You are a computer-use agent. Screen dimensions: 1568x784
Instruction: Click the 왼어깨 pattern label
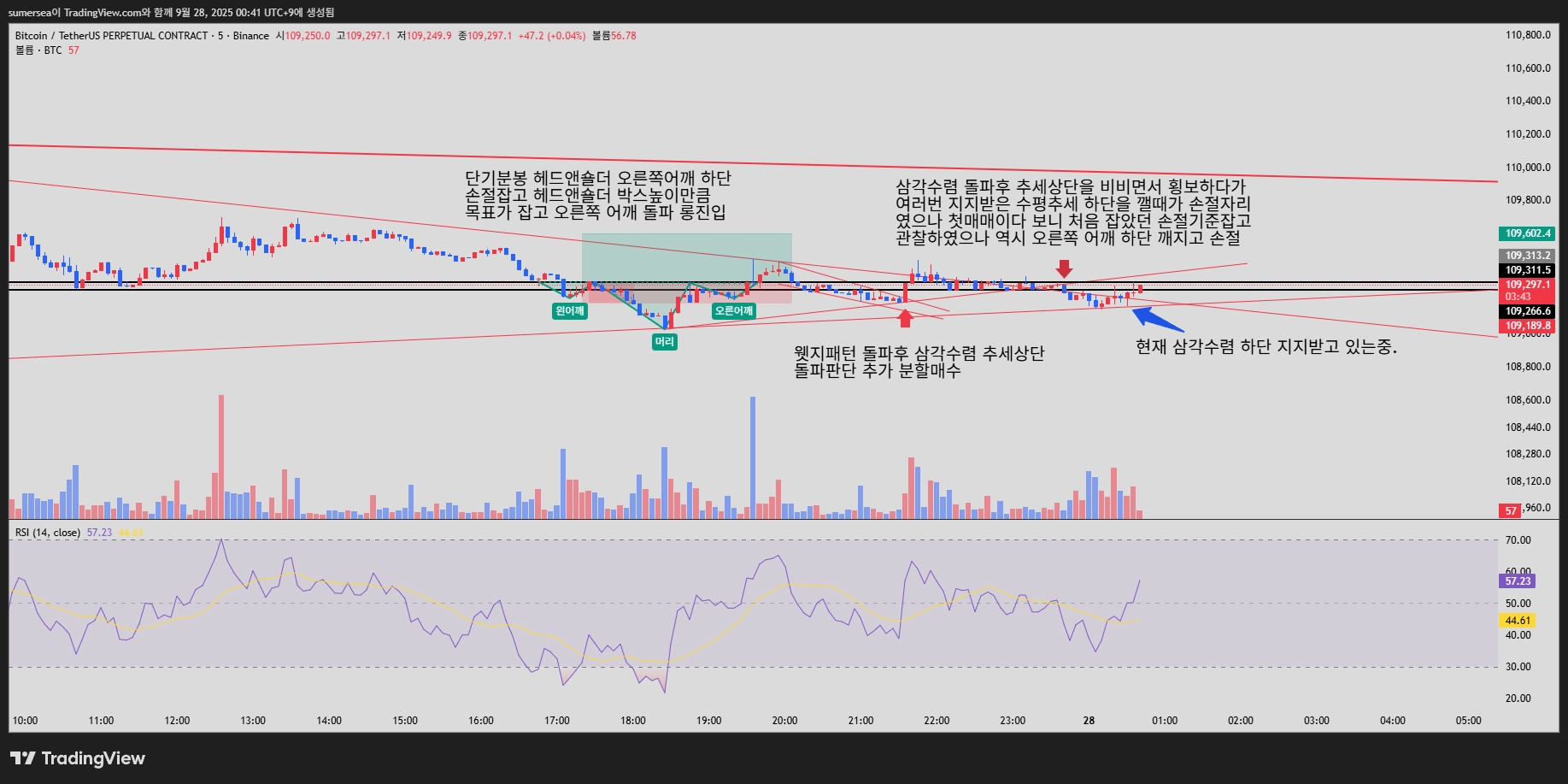(570, 311)
